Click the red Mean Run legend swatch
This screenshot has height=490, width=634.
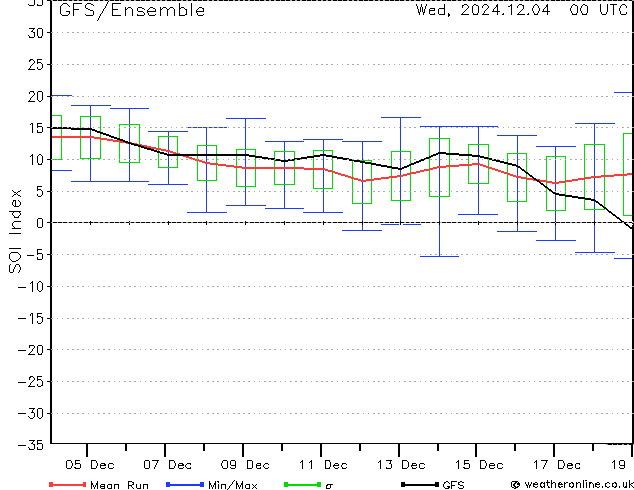point(67,484)
